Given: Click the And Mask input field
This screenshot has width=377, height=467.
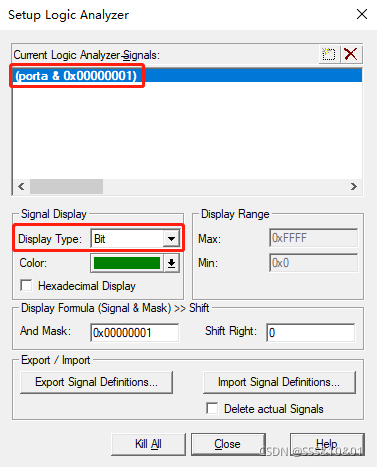Looking at the screenshot, I should pos(134,332).
